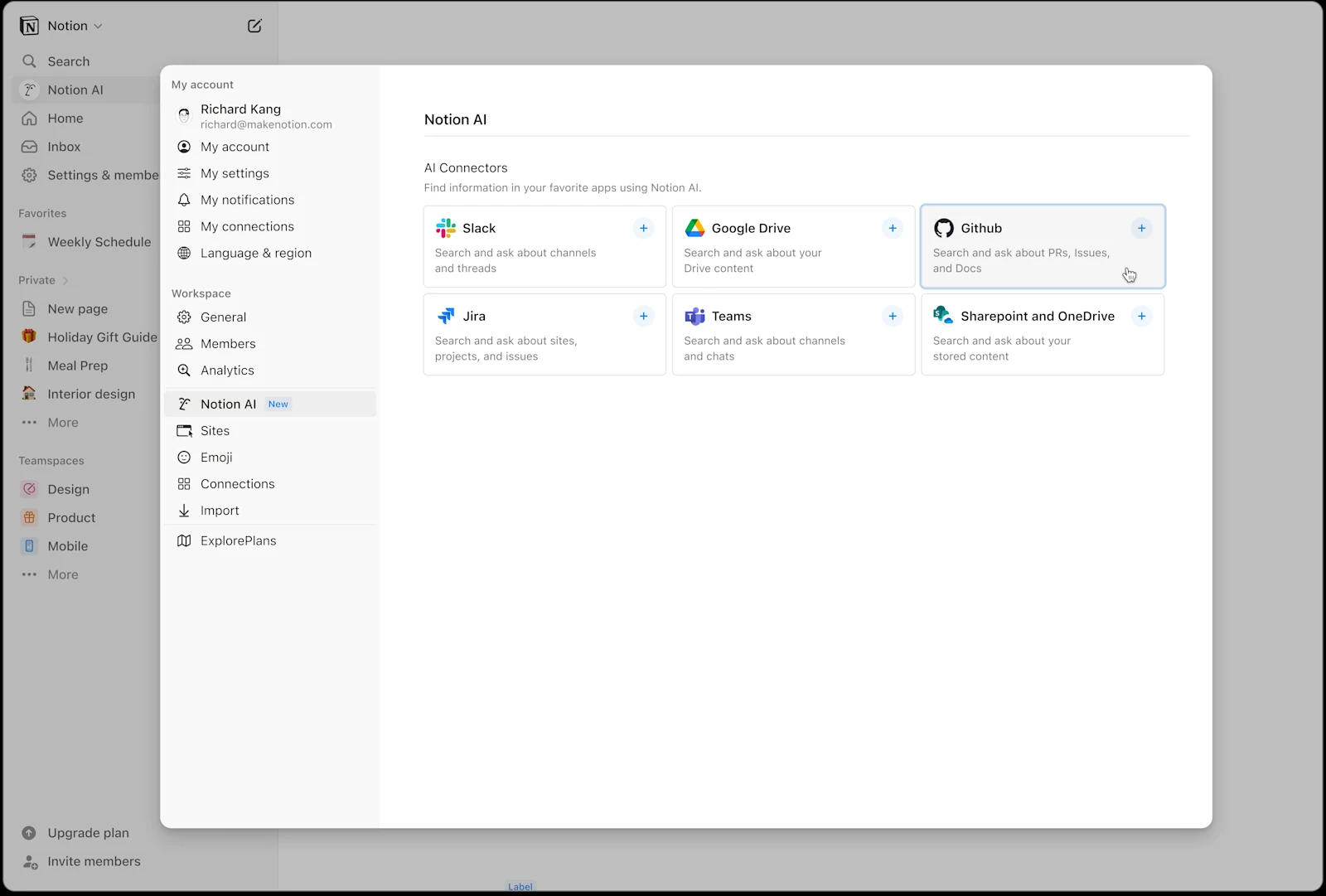Click the Slack logo icon
This screenshot has height=896, width=1326.
(446, 228)
